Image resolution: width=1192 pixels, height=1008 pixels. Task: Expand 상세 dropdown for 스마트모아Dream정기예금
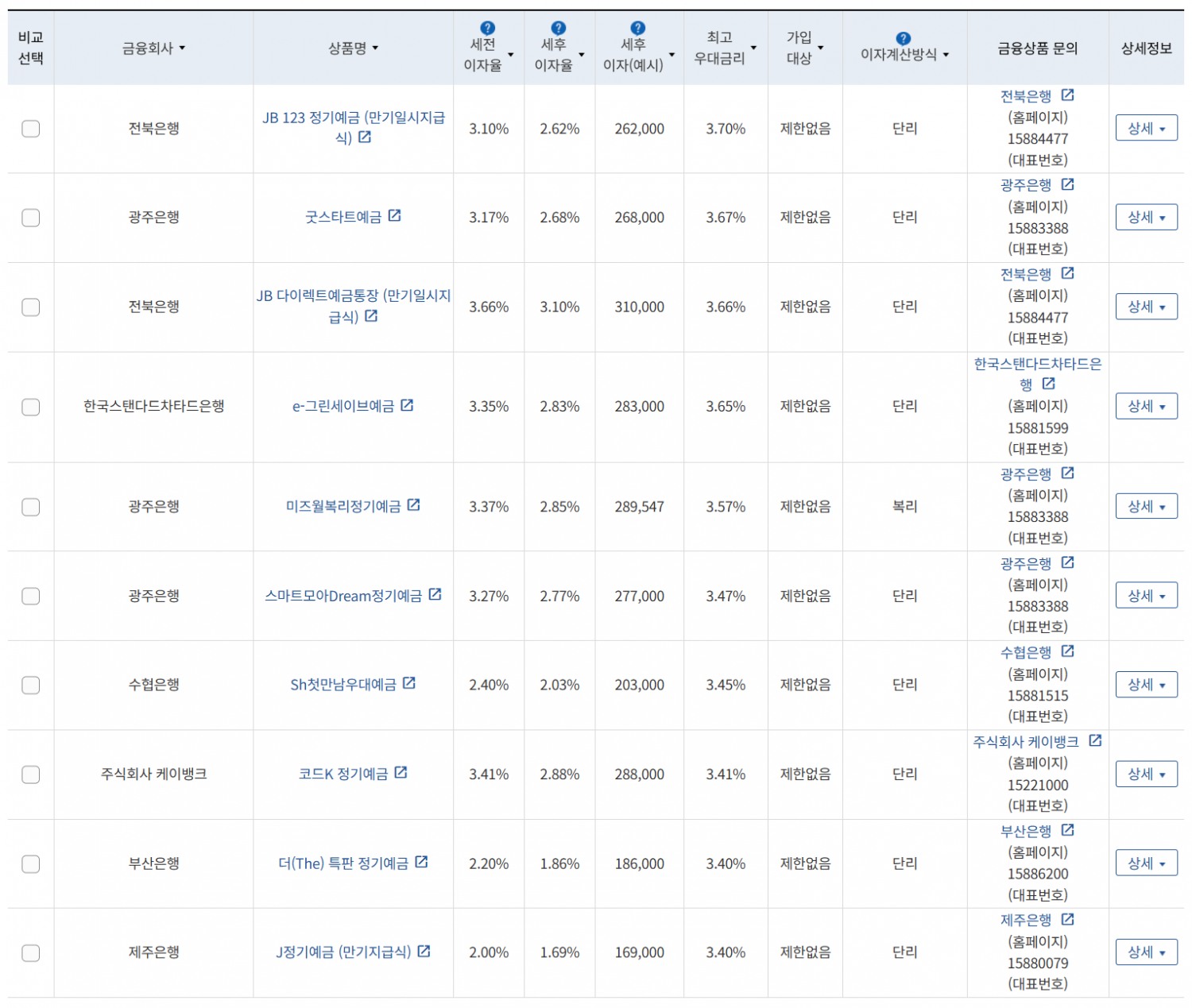1147,596
